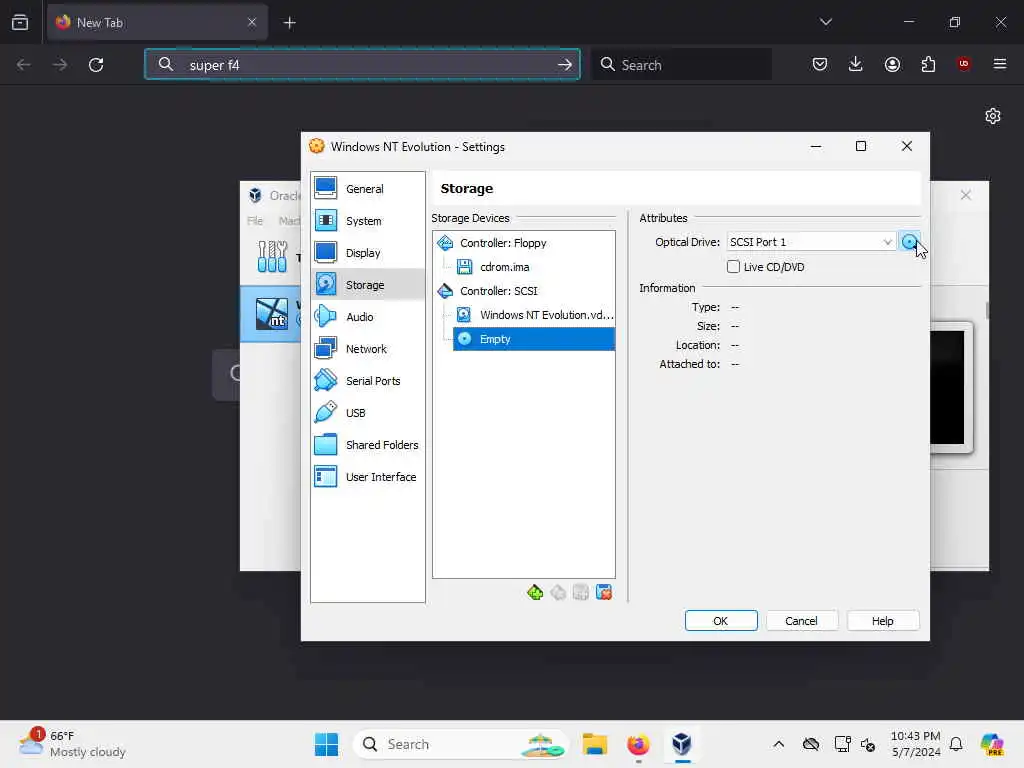1024x768 pixels.
Task: Enable the Live CD/DVD checkbox
Action: [733, 266]
